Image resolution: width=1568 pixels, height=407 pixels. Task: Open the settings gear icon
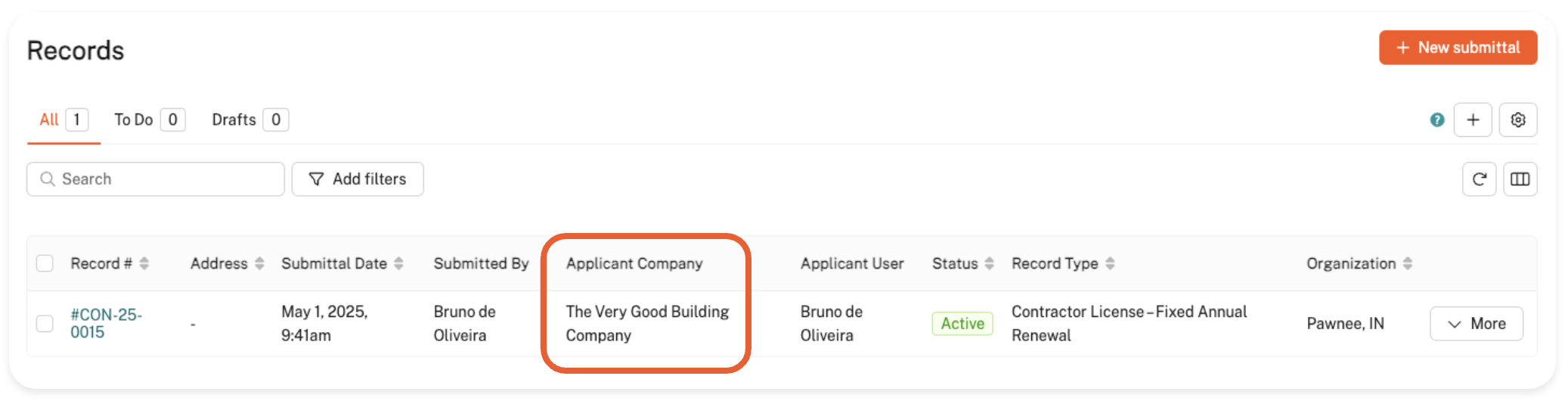(1517, 120)
